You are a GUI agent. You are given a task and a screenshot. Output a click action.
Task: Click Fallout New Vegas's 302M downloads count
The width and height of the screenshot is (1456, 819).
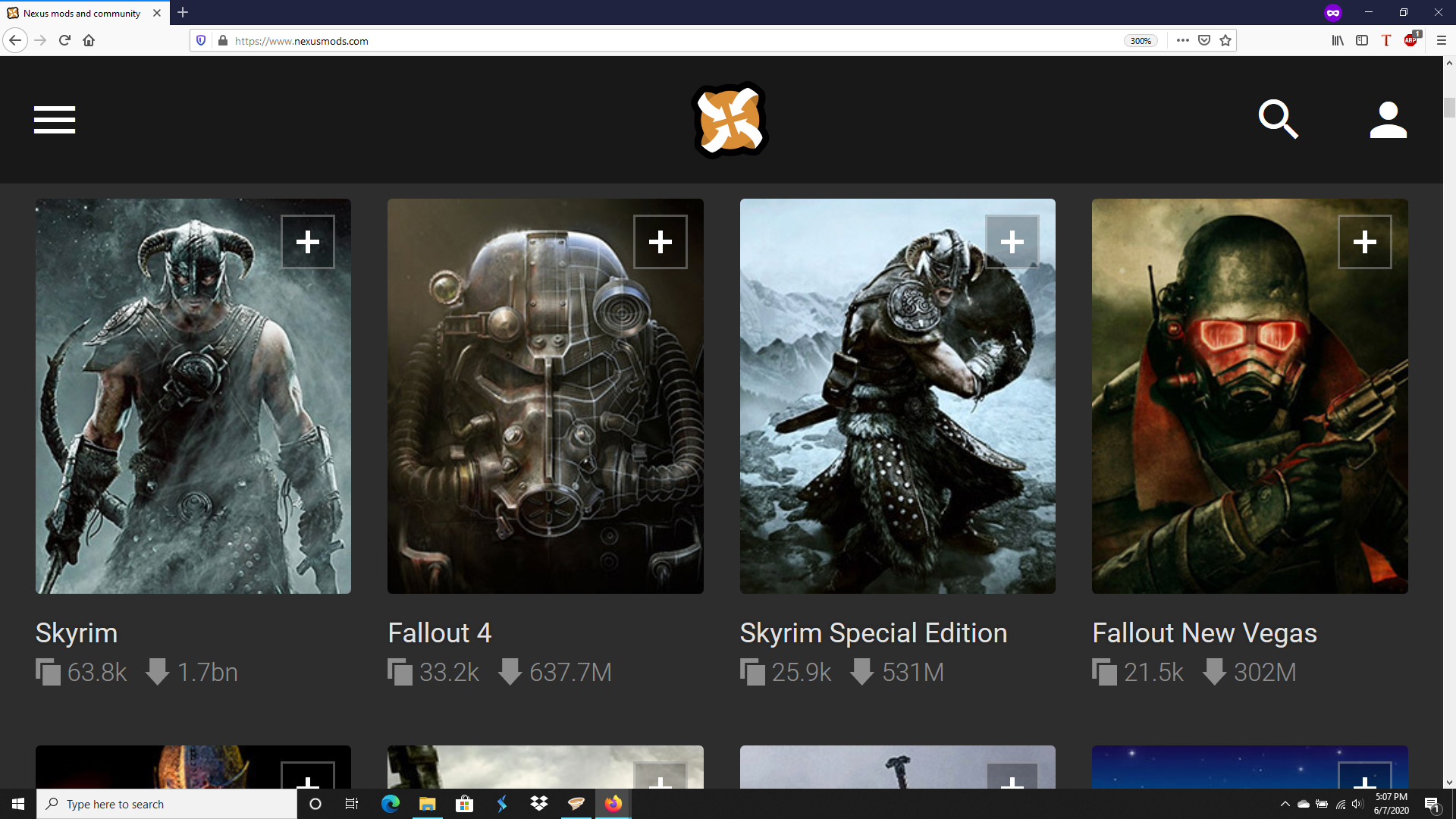tap(1250, 672)
